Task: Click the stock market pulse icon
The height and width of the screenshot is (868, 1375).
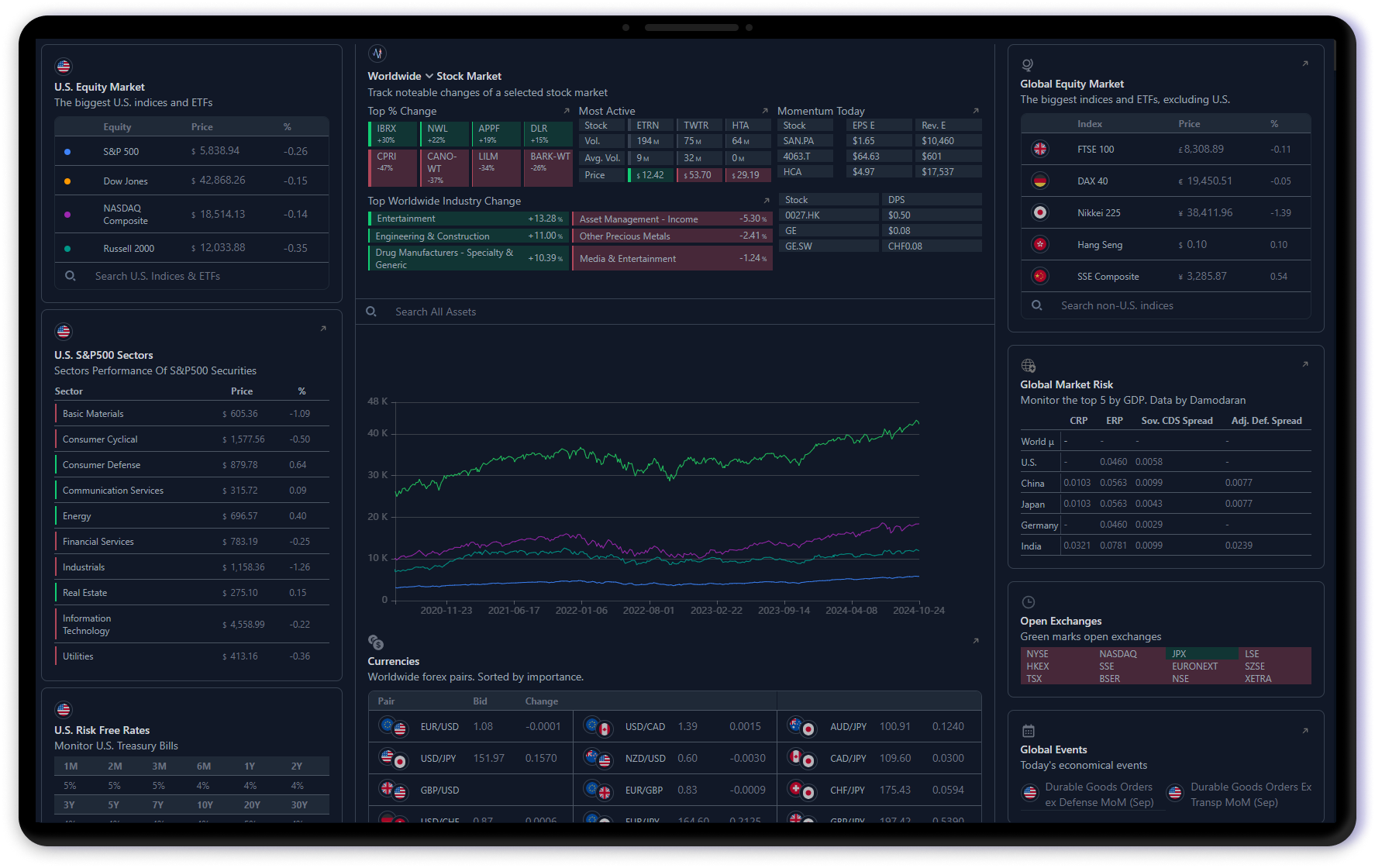Action: pyautogui.click(x=377, y=53)
